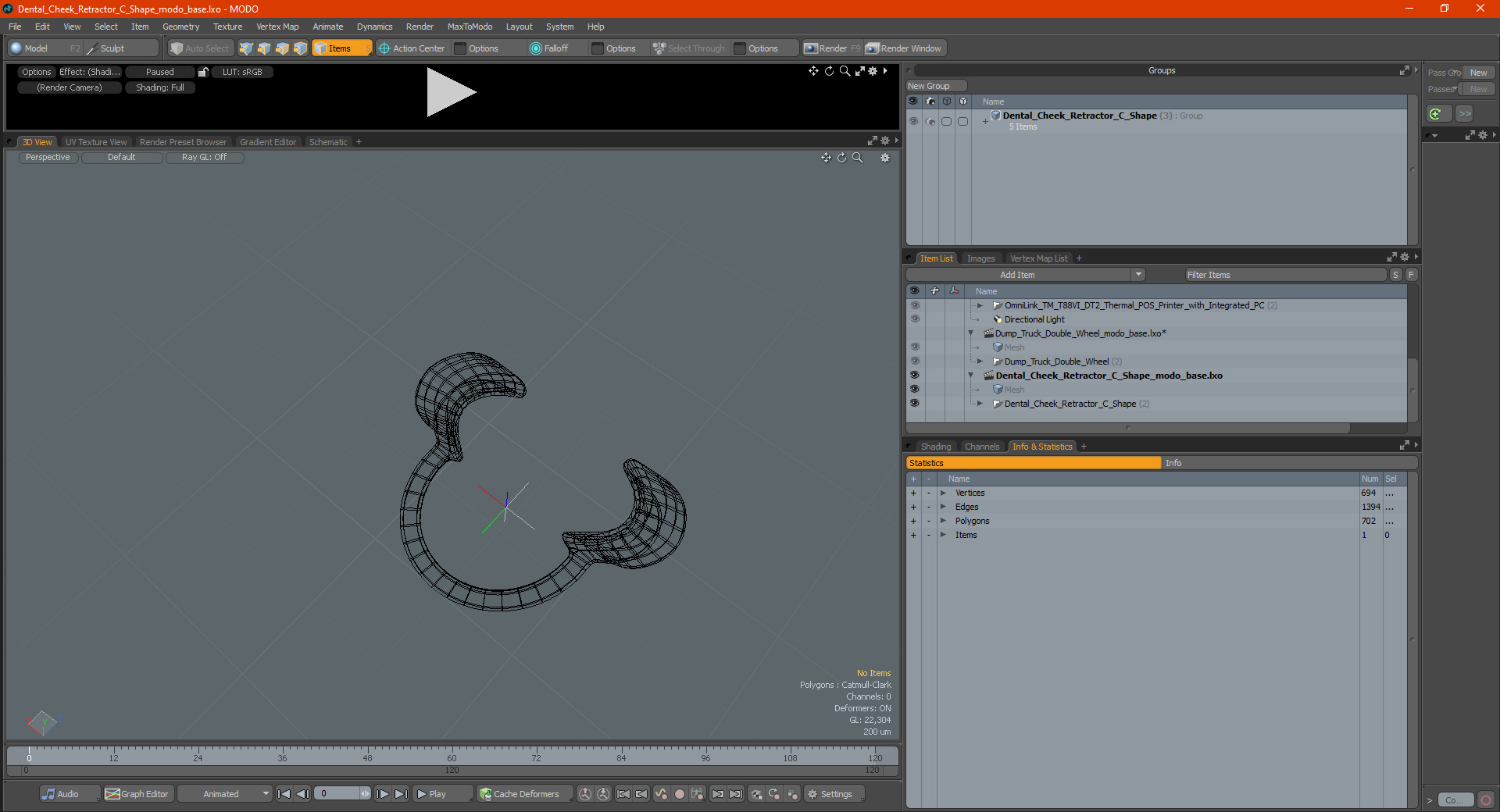
Task: Toggle visibility of Dental_Cheek_Retractor_C_Shape item row
Action: click(x=914, y=404)
